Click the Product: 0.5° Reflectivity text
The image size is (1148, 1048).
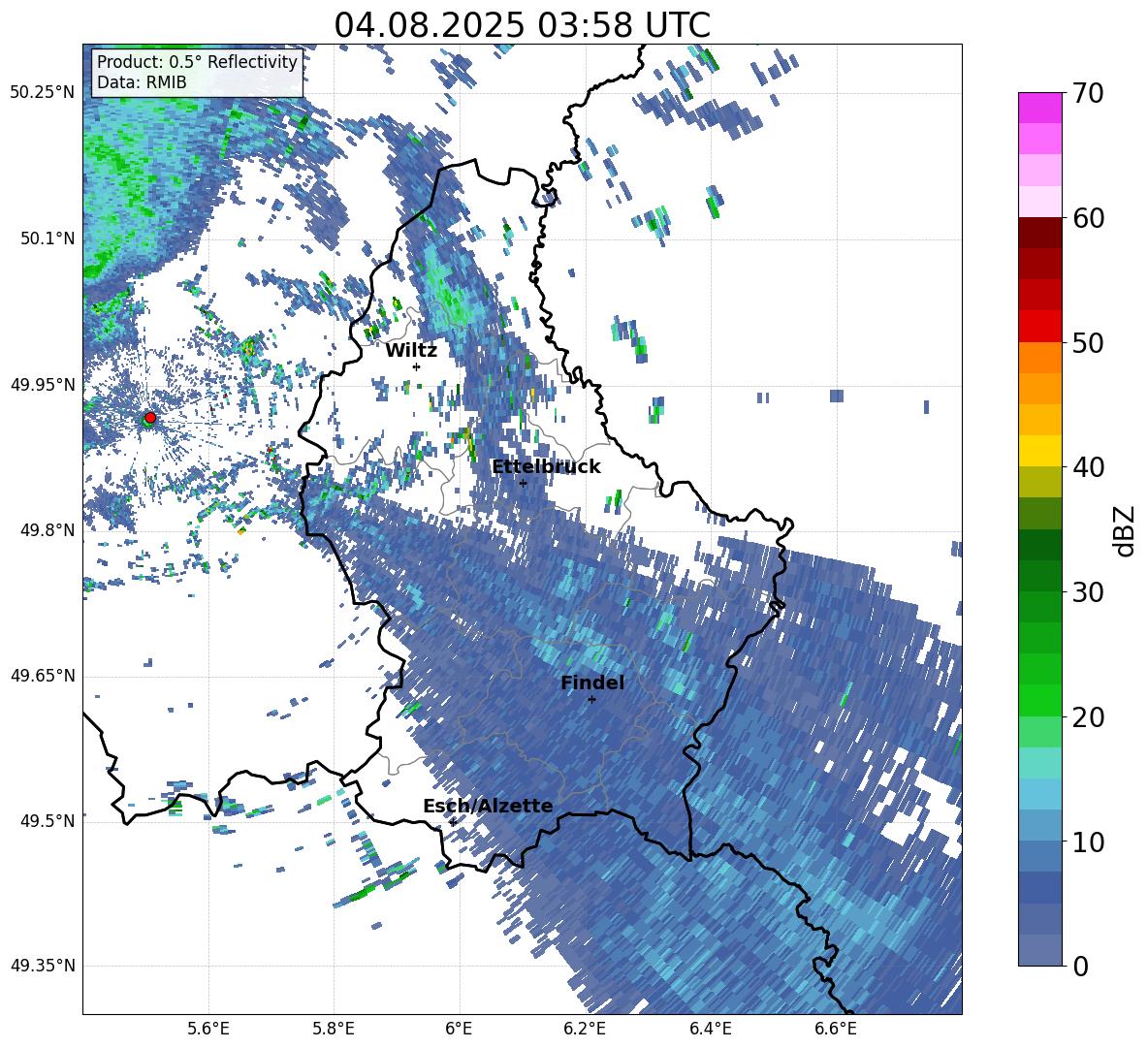[197, 61]
